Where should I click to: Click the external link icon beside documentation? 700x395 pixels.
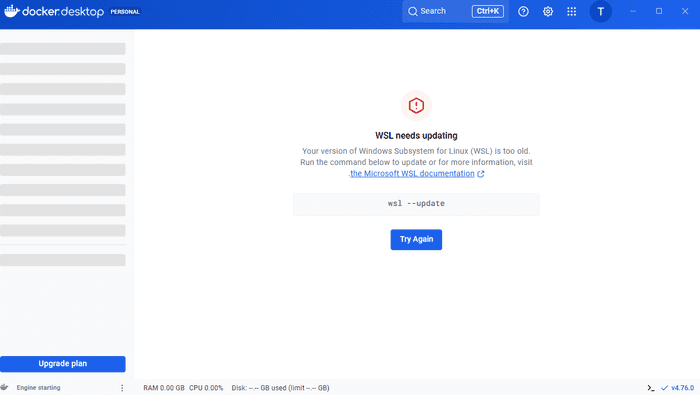[481, 174]
